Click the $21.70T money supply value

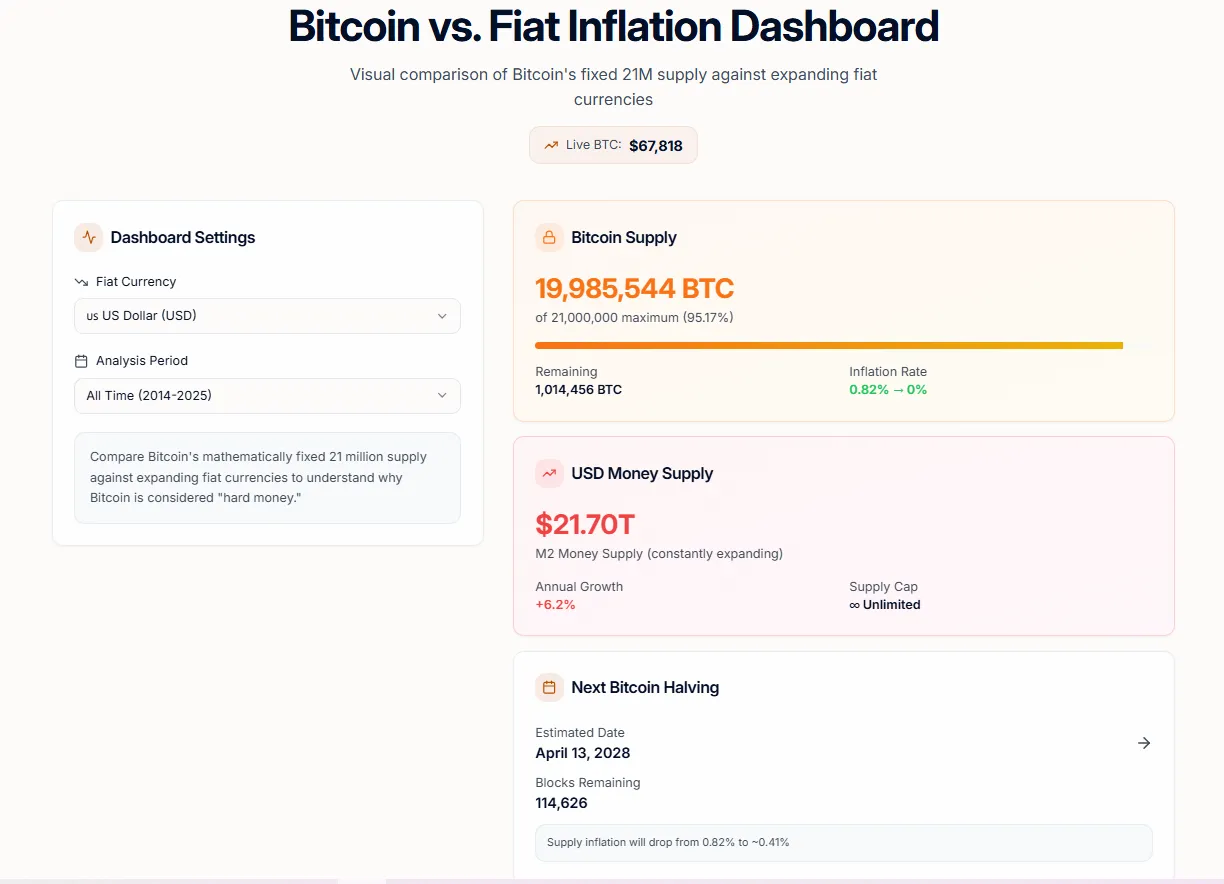pyautogui.click(x=585, y=524)
